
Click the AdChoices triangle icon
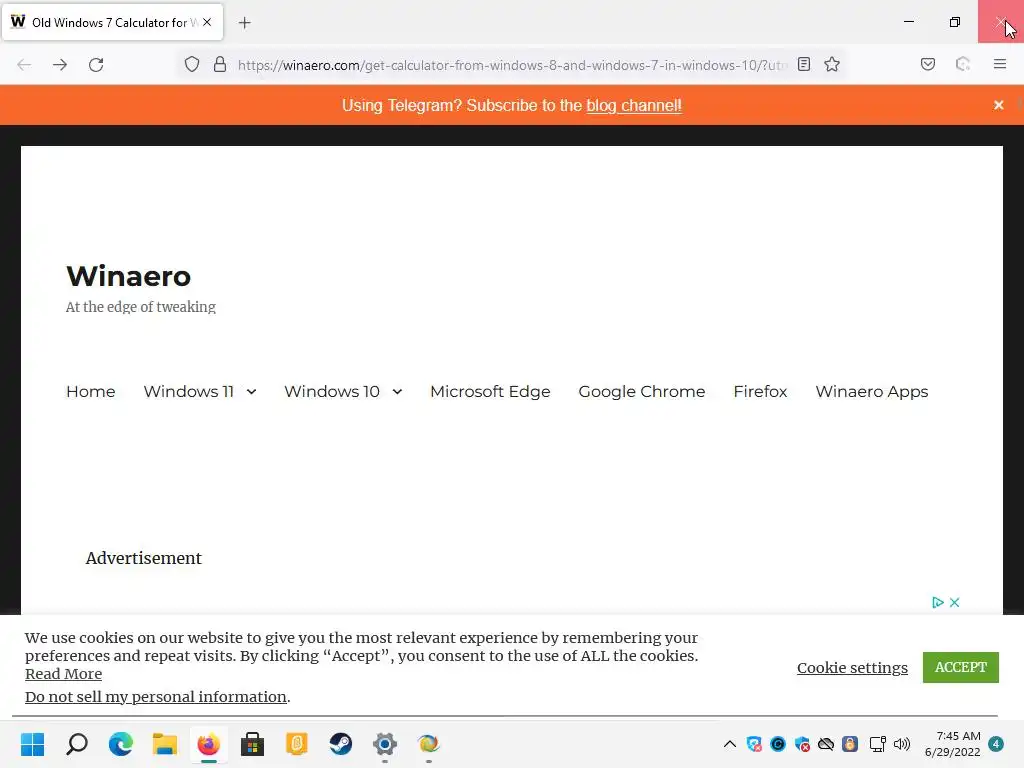pos(938,602)
